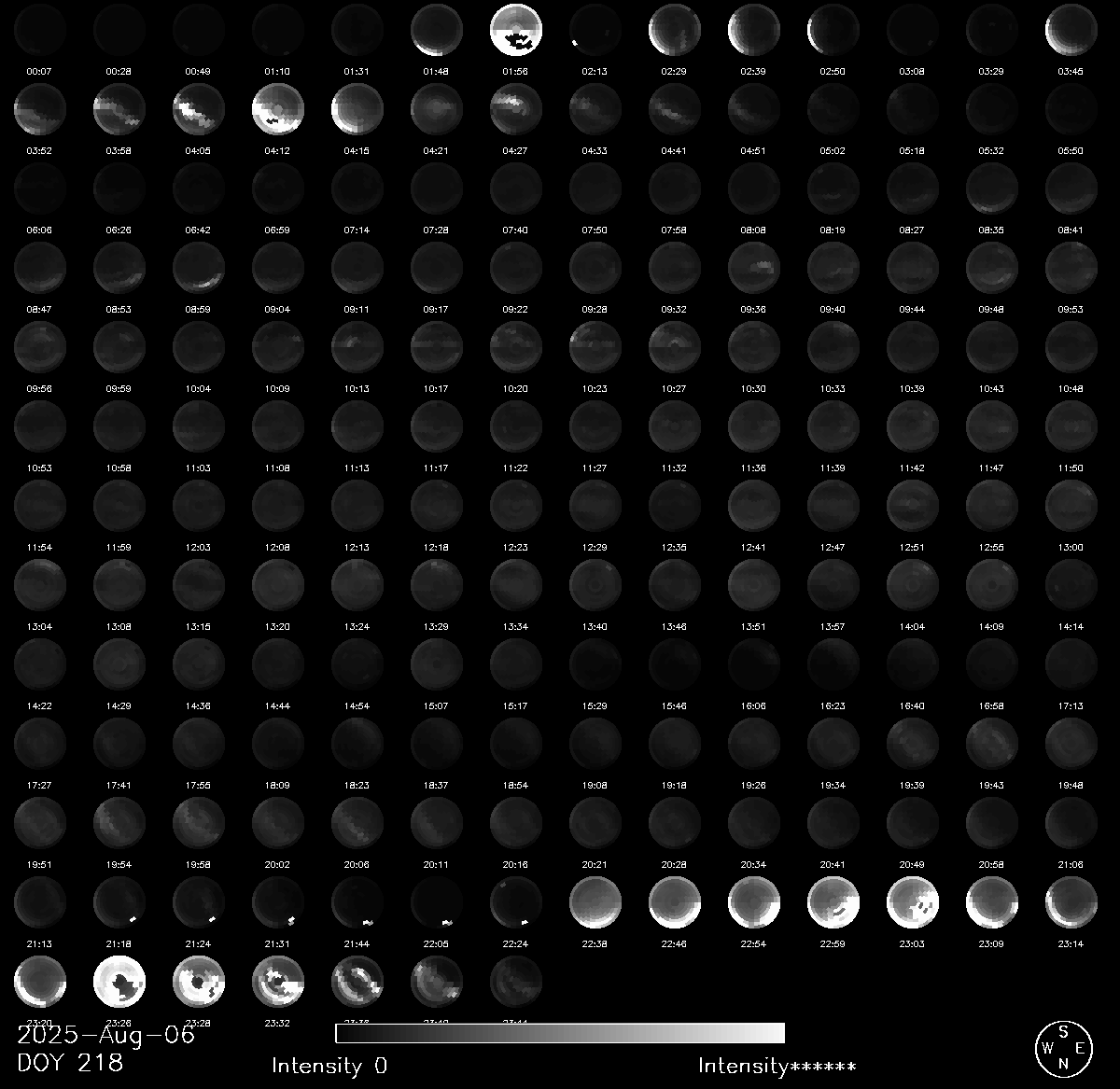Screen dimensions: 1120x1089
Task: Select the 08:59 image thumbnail
Action: point(199,269)
